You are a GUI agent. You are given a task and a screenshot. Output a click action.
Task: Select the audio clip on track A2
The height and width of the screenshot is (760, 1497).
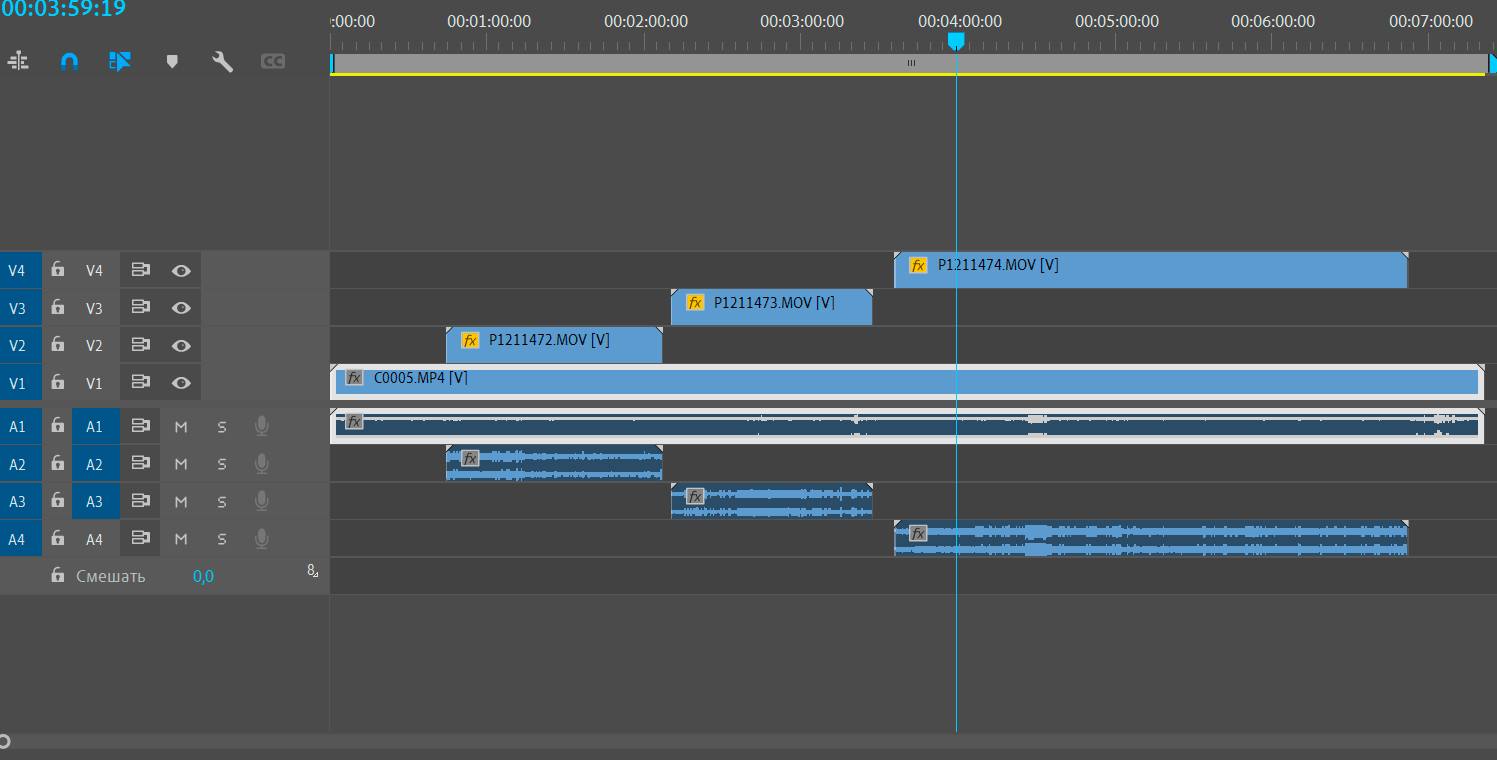(554, 463)
